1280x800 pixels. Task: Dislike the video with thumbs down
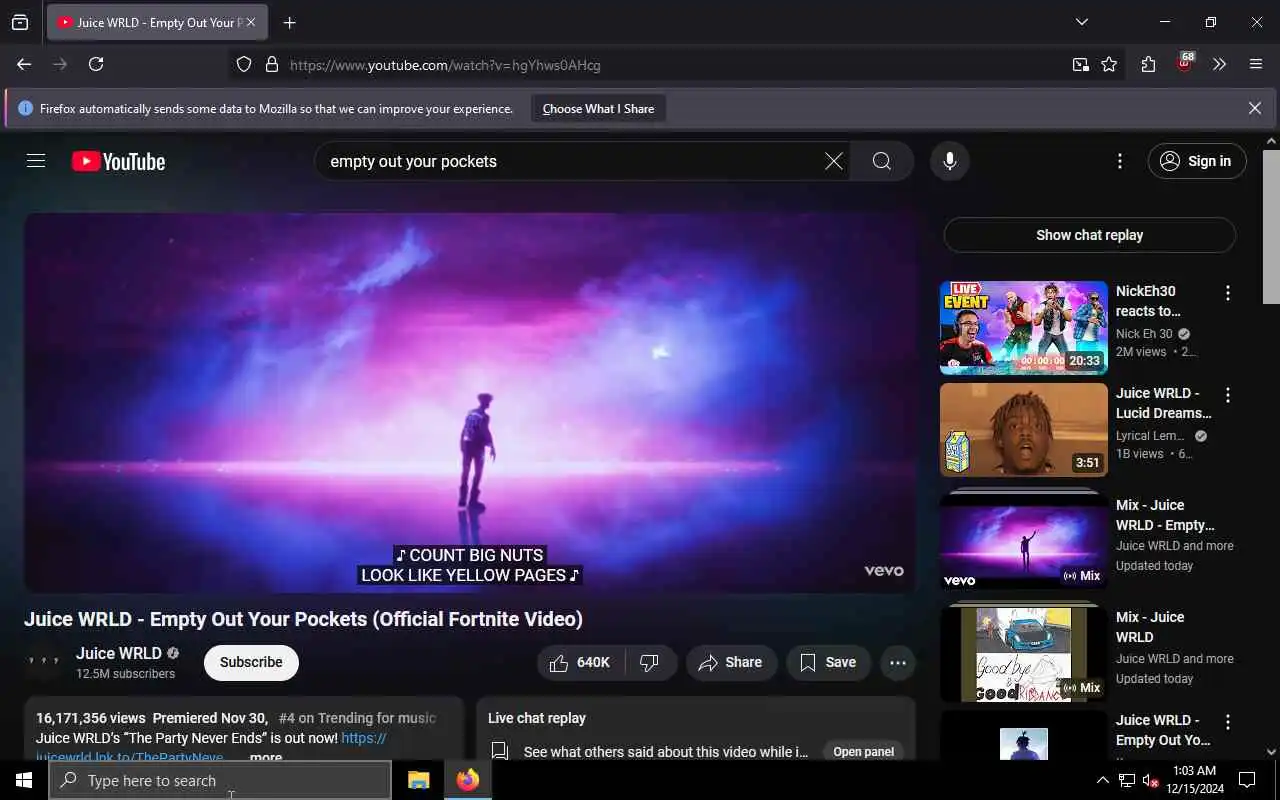[651, 662]
